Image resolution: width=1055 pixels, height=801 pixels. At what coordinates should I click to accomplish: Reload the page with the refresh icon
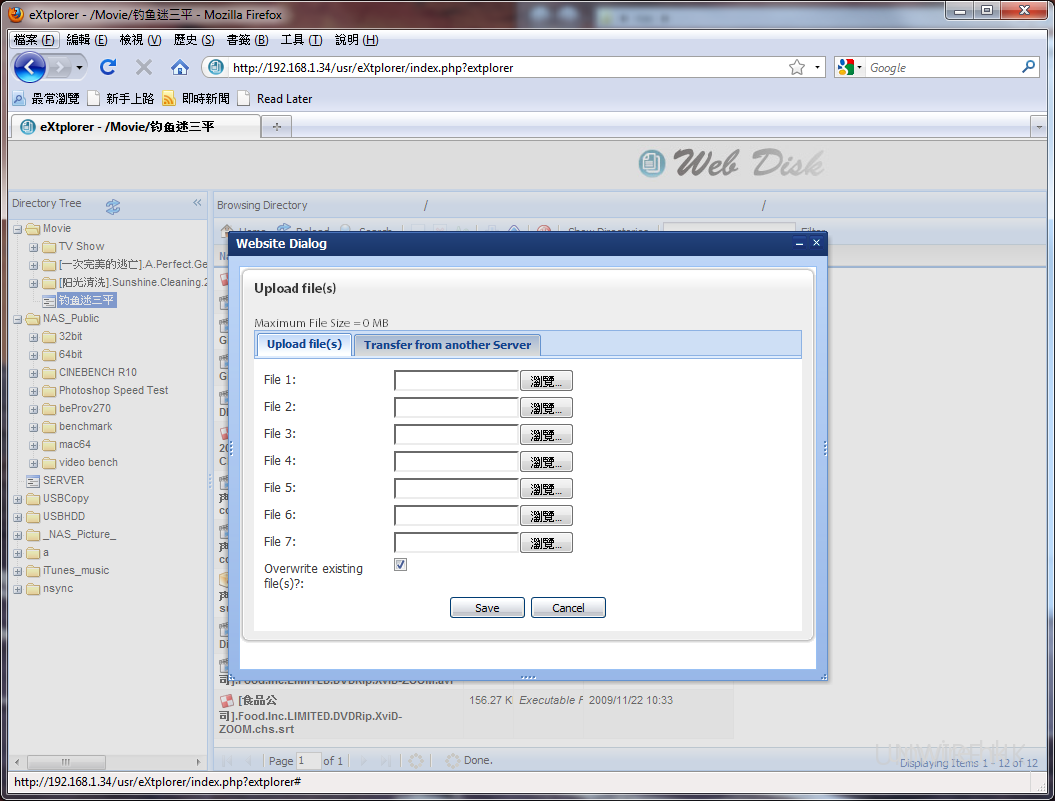[108, 67]
